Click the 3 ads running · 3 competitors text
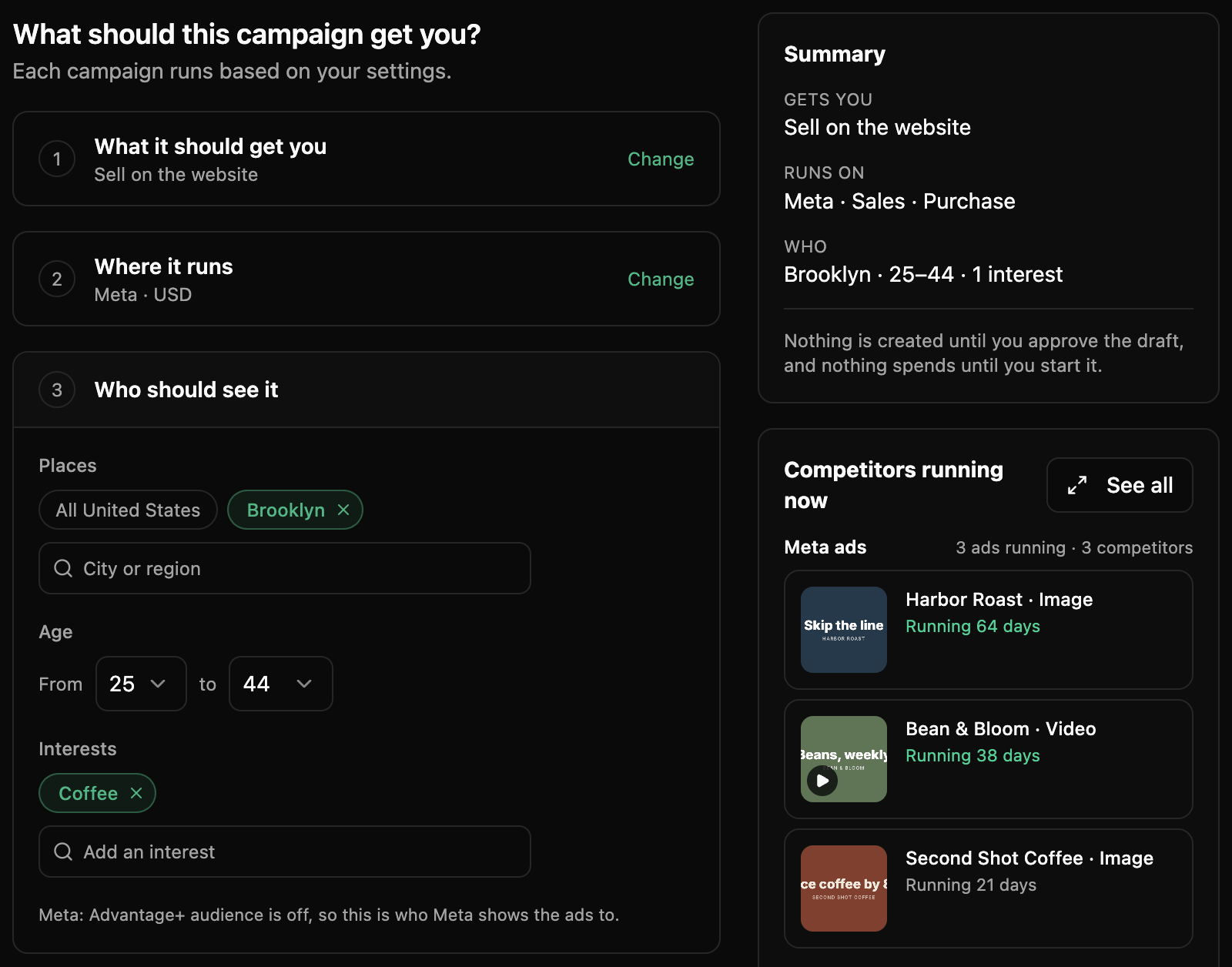 (1074, 547)
